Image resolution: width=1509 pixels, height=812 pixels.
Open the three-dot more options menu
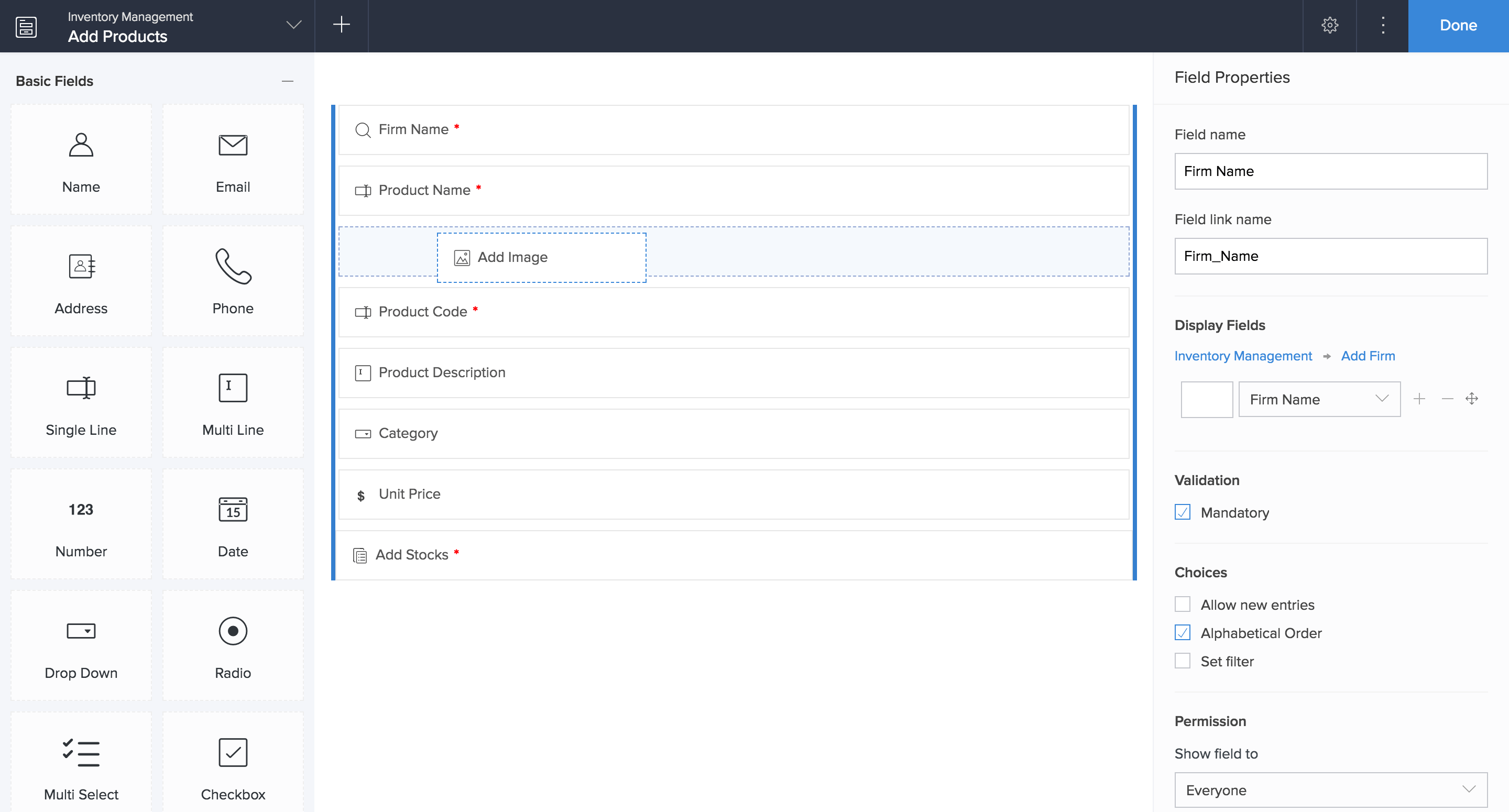[x=1383, y=25]
